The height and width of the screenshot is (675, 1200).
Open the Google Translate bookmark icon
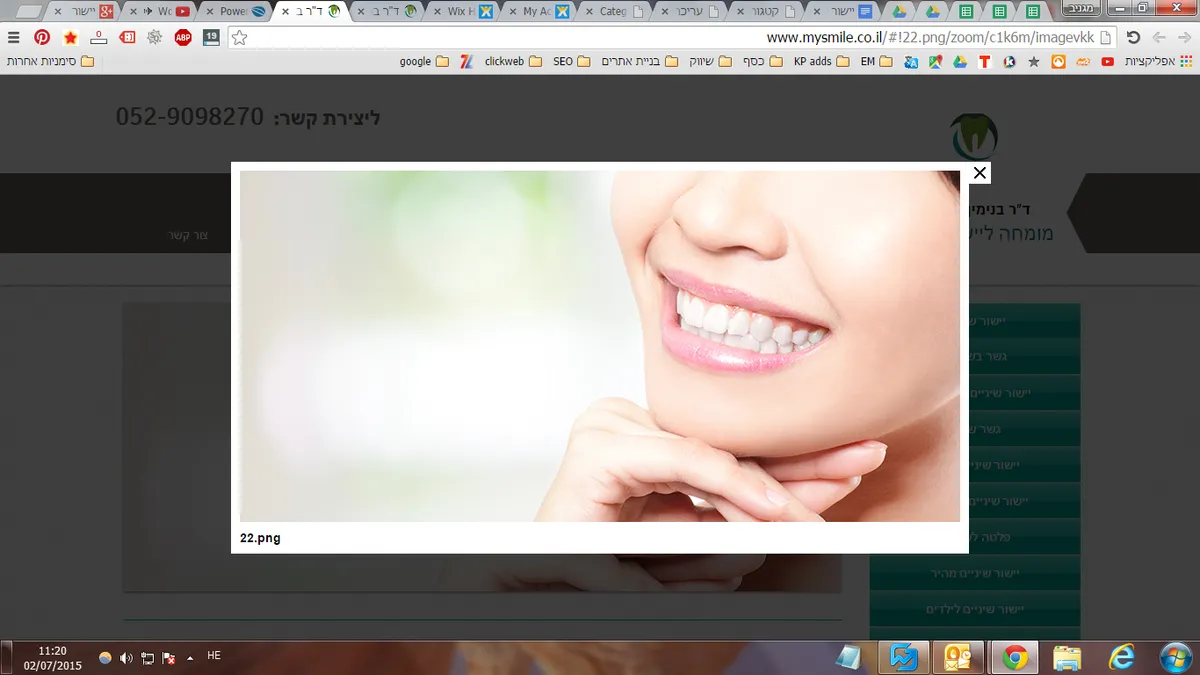(911, 61)
